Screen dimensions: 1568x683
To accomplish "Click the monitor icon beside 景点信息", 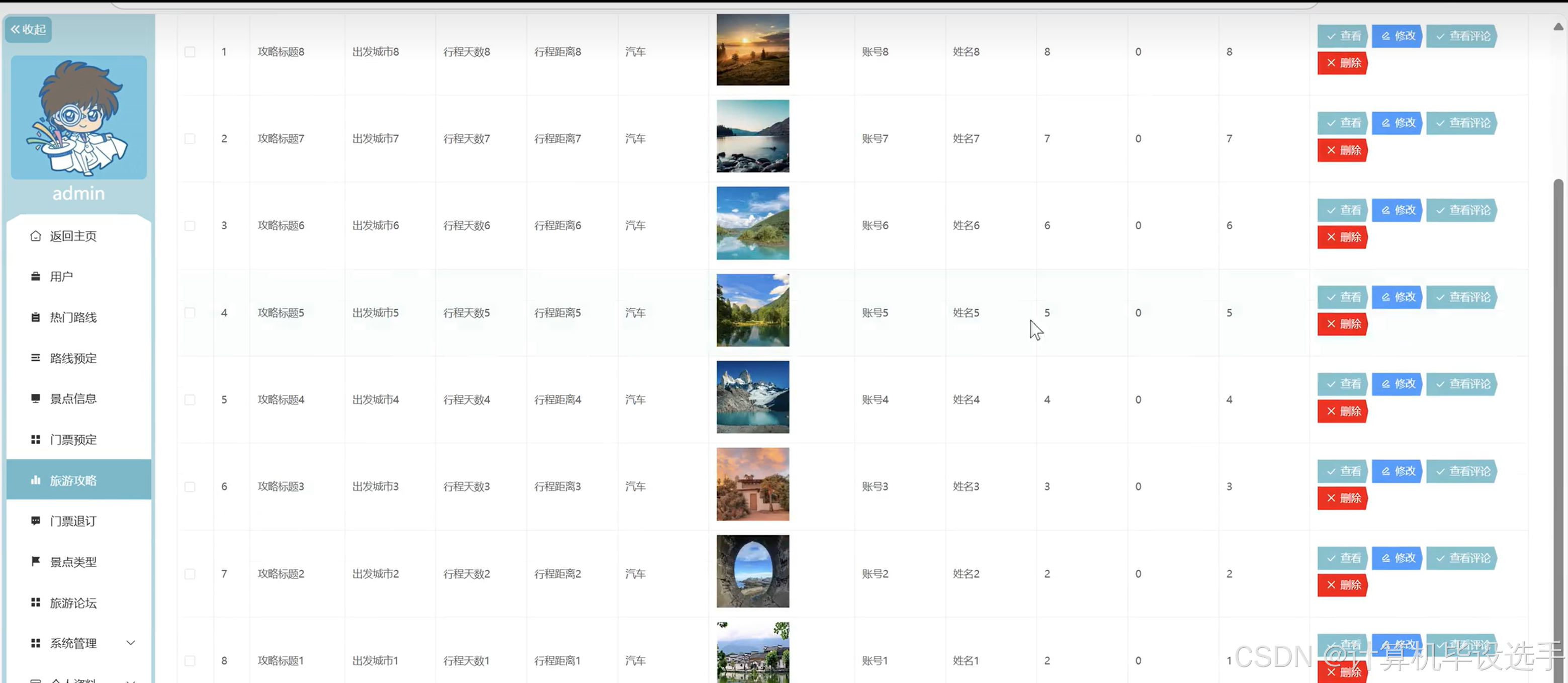I will pyautogui.click(x=35, y=399).
